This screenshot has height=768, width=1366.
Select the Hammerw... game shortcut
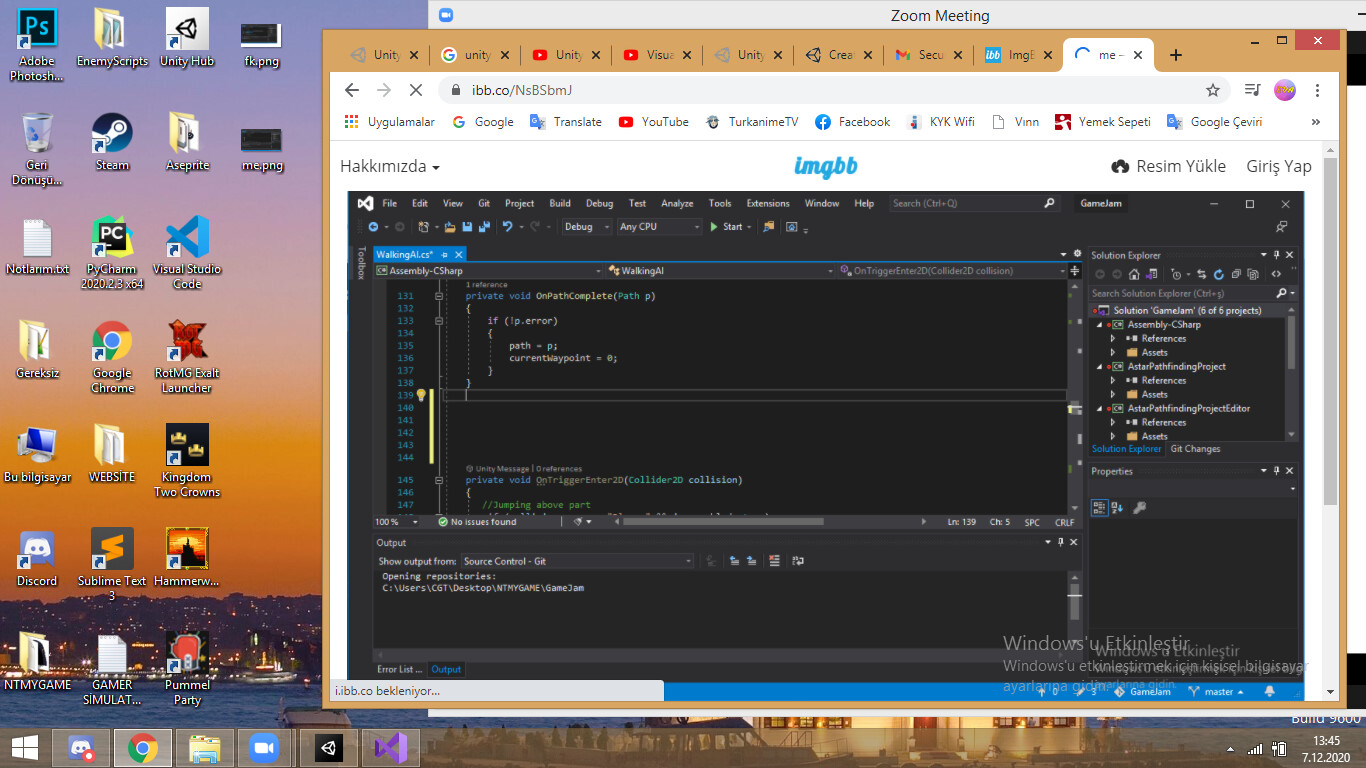187,558
